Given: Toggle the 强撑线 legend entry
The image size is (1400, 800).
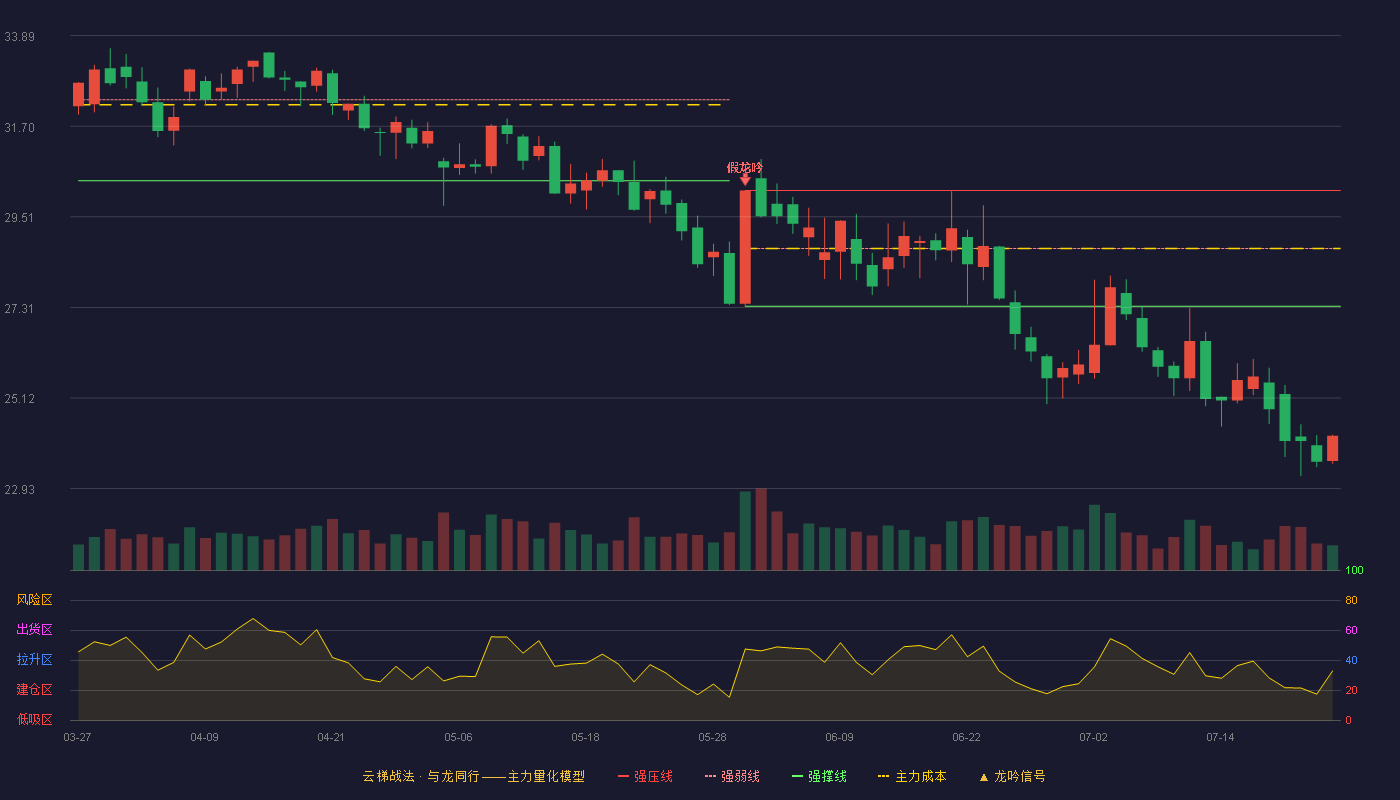Looking at the screenshot, I should 819,776.
